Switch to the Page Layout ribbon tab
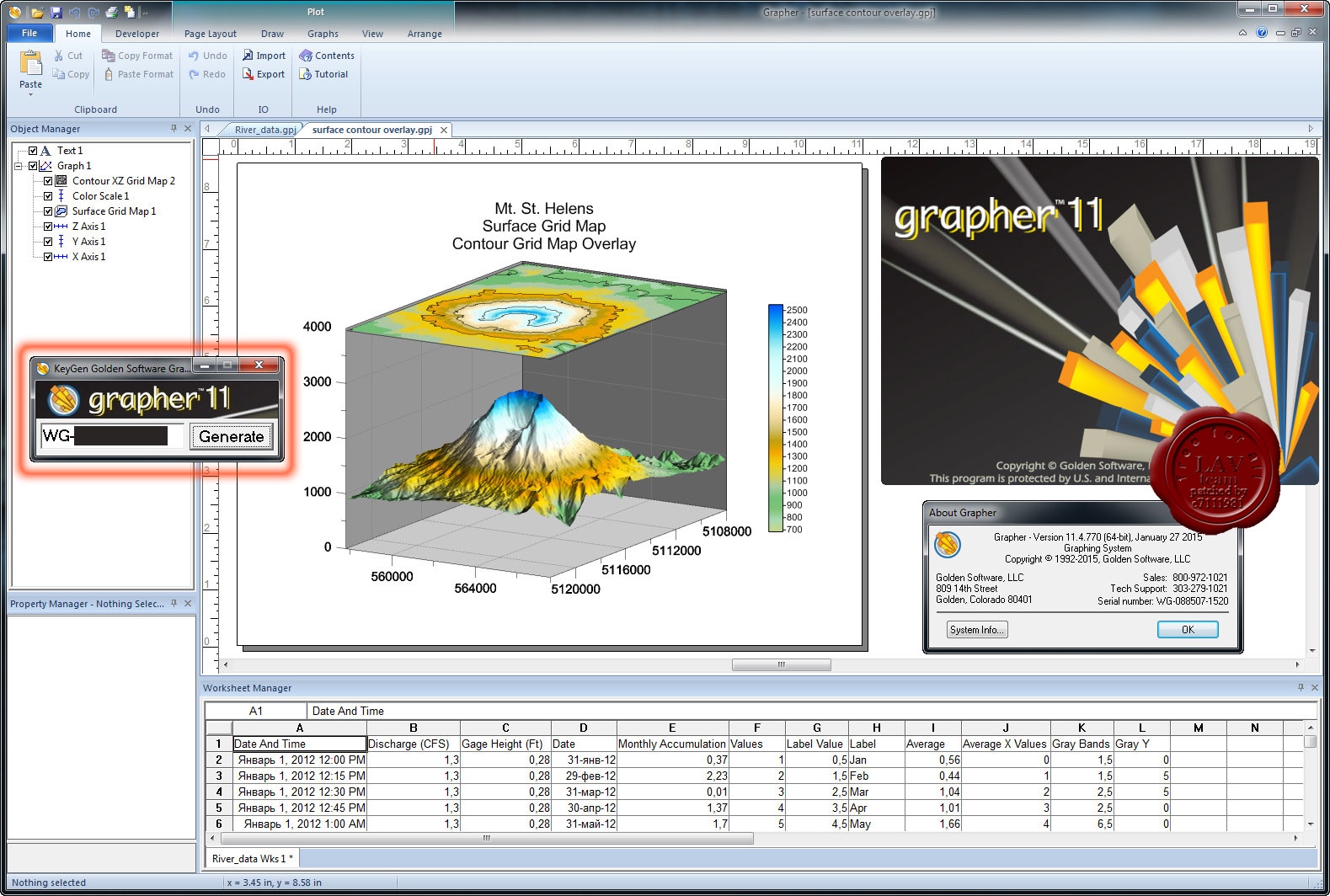Image resolution: width=1330 pixels, height=896 pixels. click(x=210, y=34)
